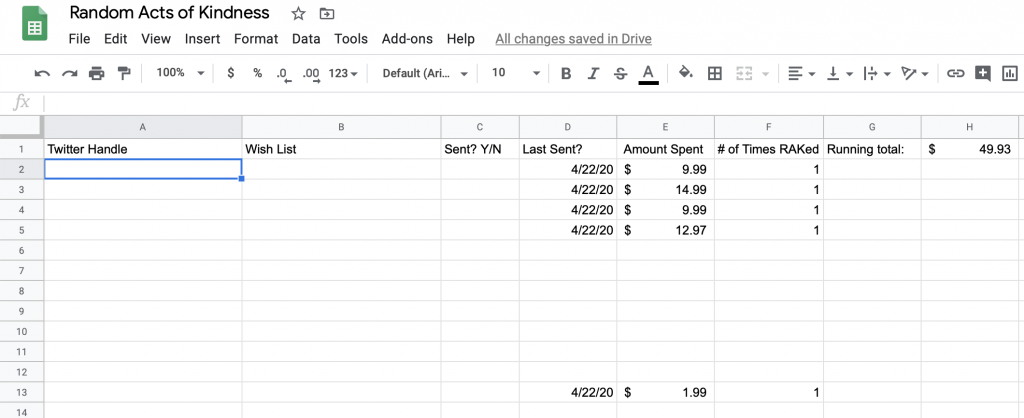
Task: Click the Format as currency $ button
Action: [231, 73]
